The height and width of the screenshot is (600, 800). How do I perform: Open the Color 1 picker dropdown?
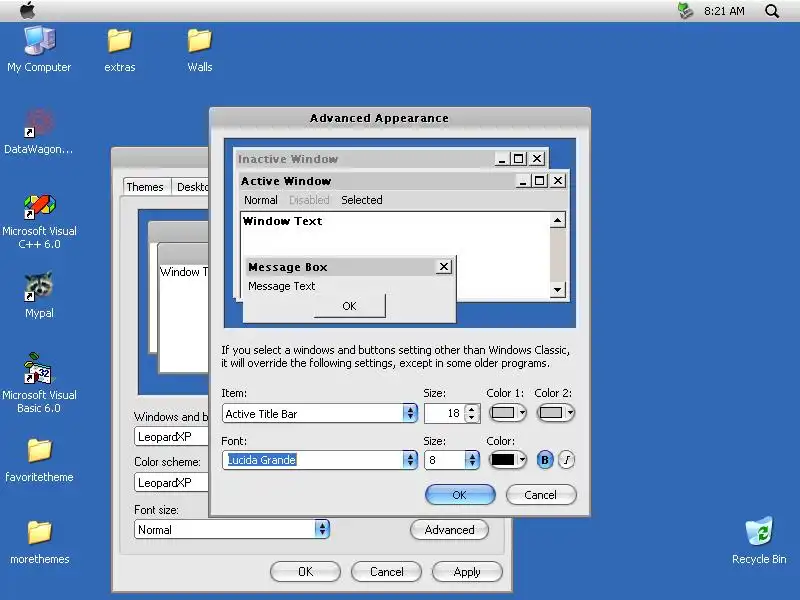pyautogui.click(x=508, y=413)
